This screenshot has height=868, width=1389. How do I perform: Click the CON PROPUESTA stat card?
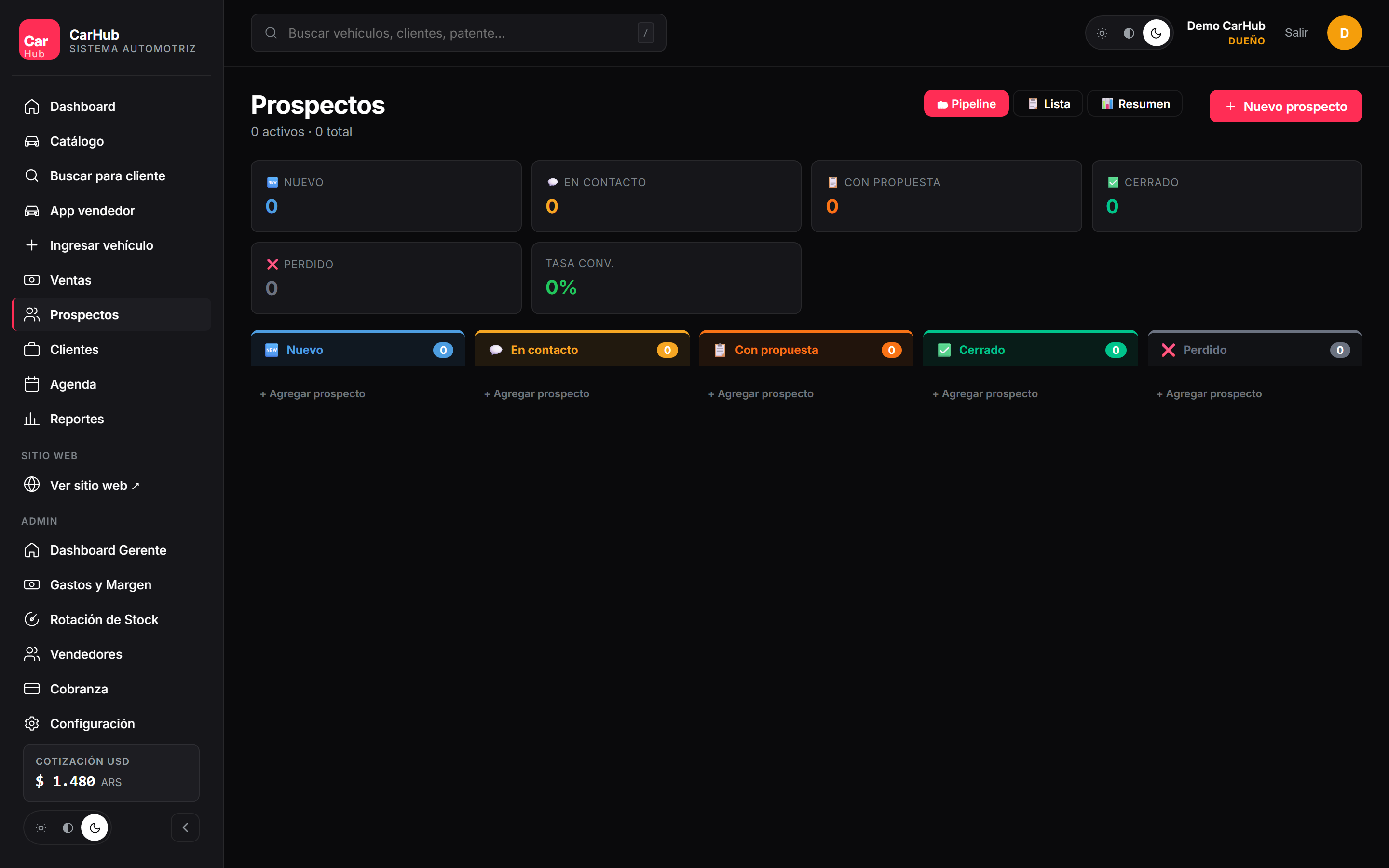click(x=946, y=196)
